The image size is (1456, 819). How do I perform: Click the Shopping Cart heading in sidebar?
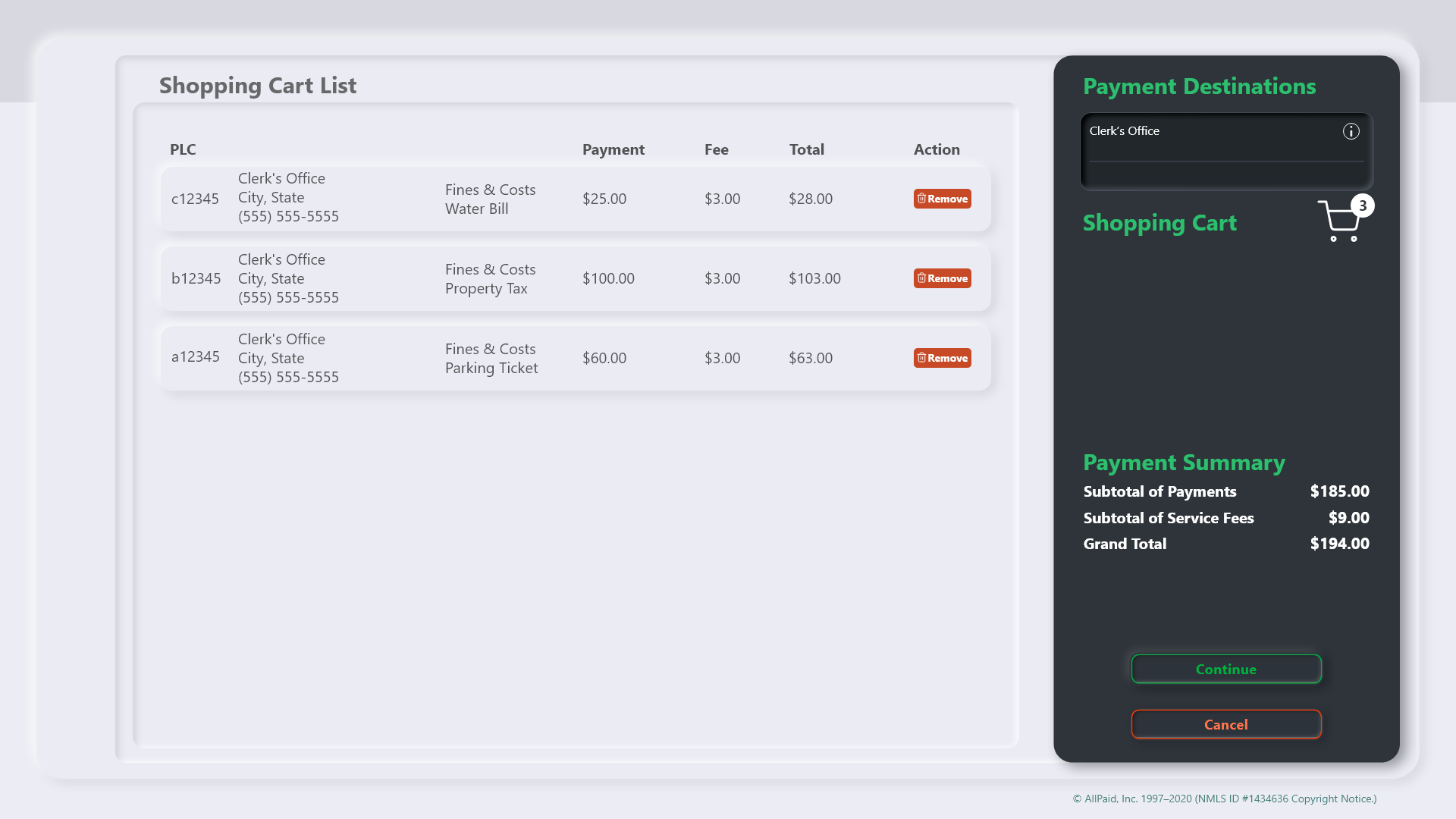1159,222
